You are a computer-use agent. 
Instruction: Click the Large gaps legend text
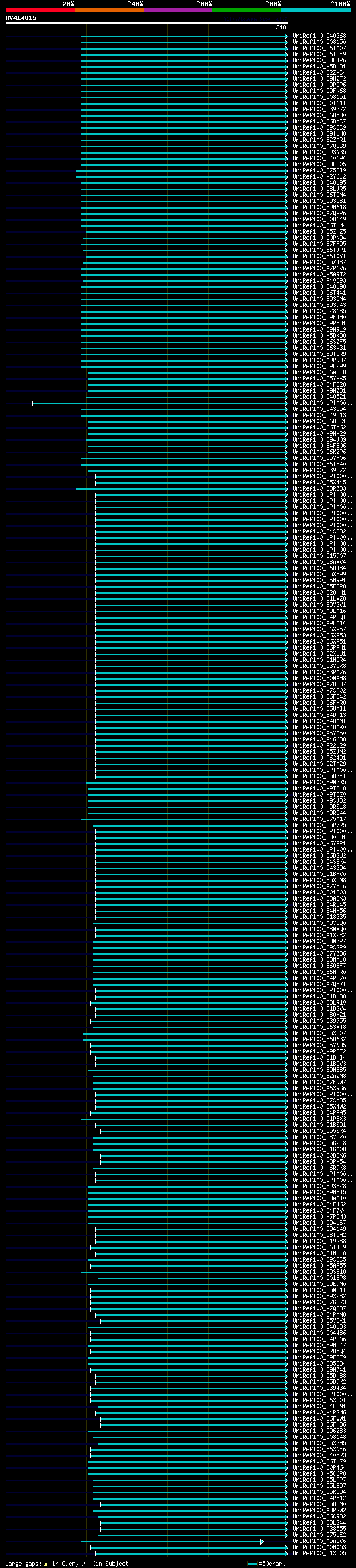(x=68, y=1564)
